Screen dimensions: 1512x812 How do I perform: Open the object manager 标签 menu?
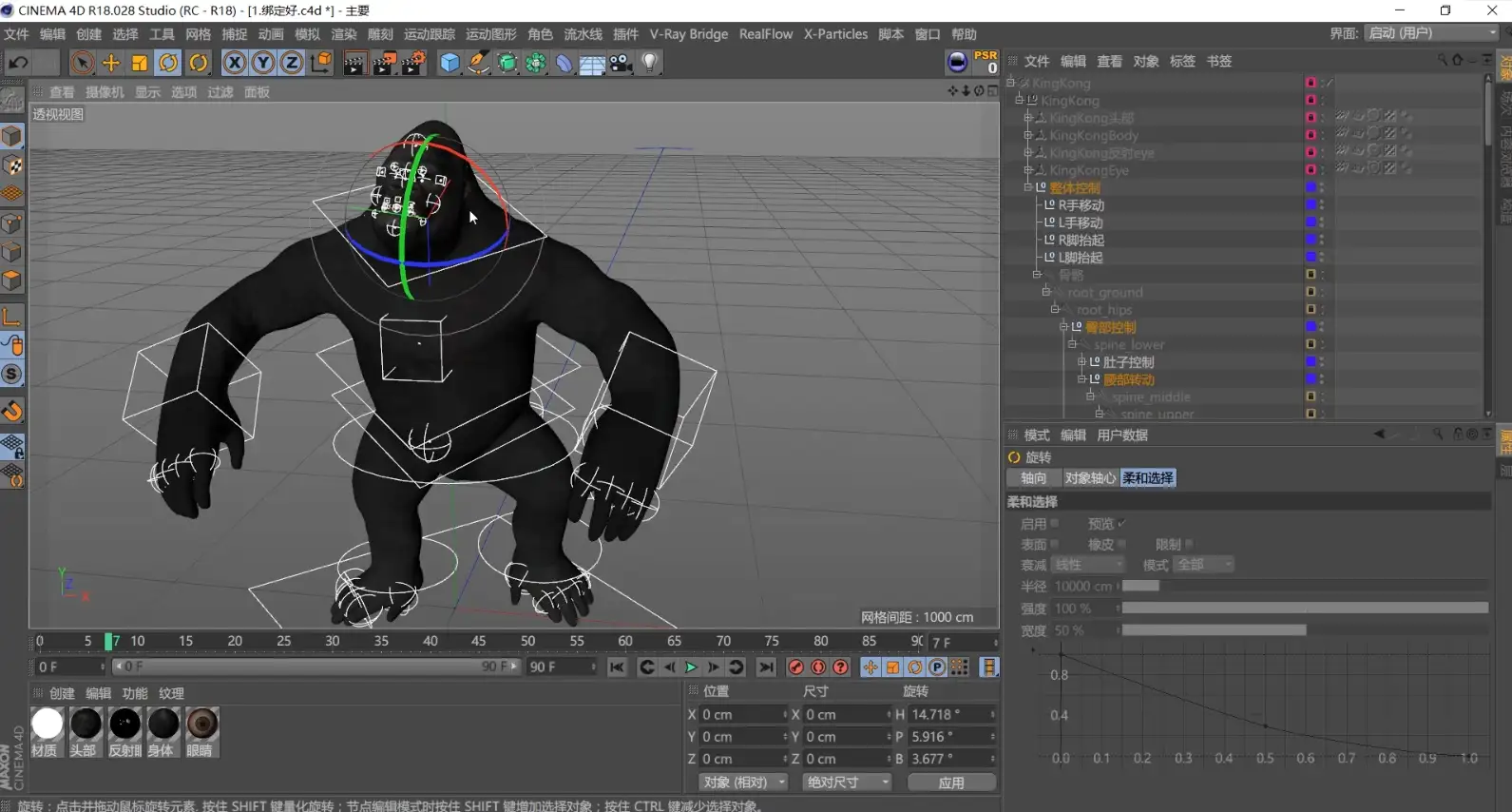point(1182,61)
